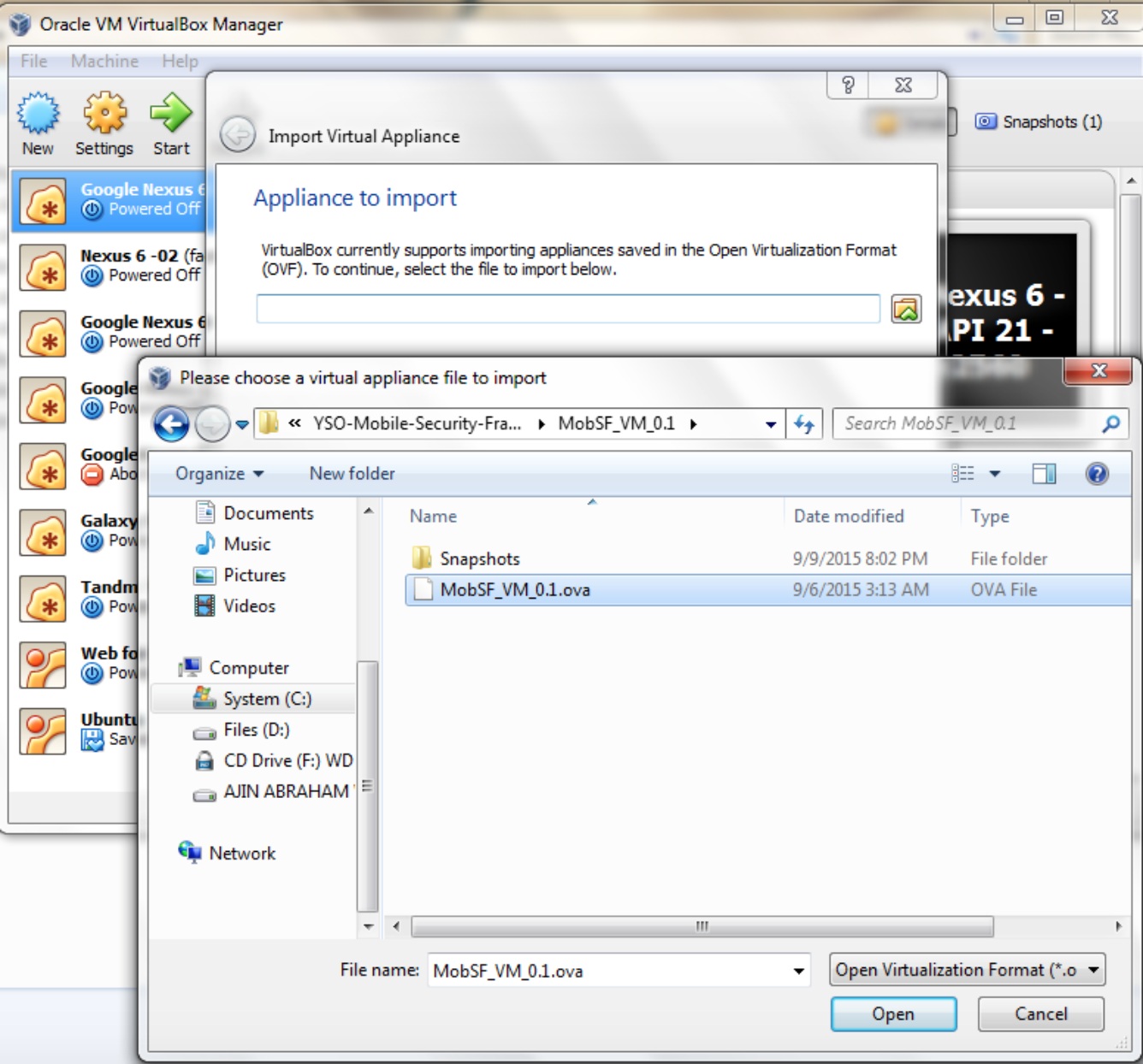This screenshot has height=1064, width=1143.
Task: Select Network in the navigation pane
Action: point(227,853)
